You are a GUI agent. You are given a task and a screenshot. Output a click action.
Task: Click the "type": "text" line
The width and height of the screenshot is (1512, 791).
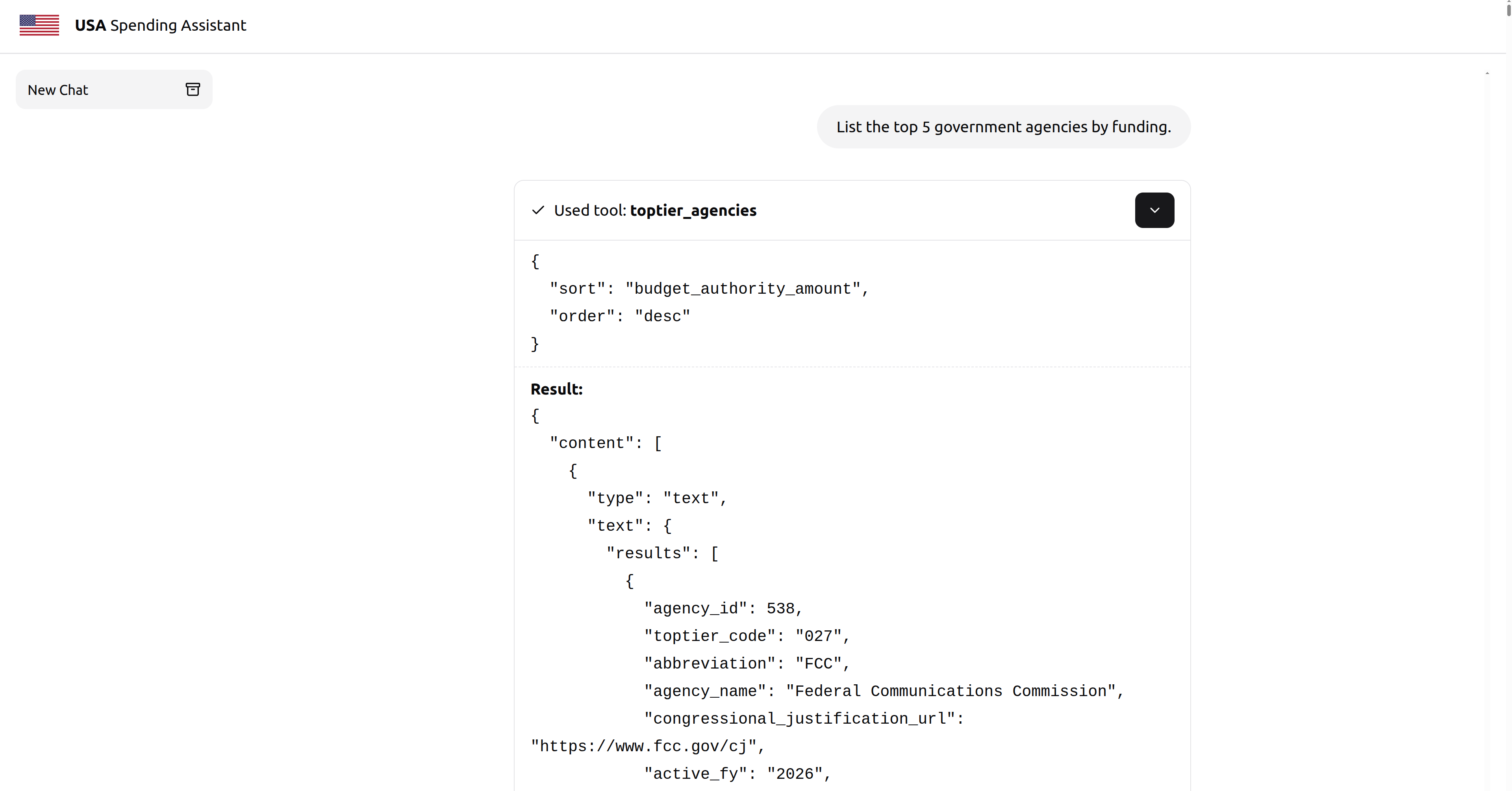[658, 498]
